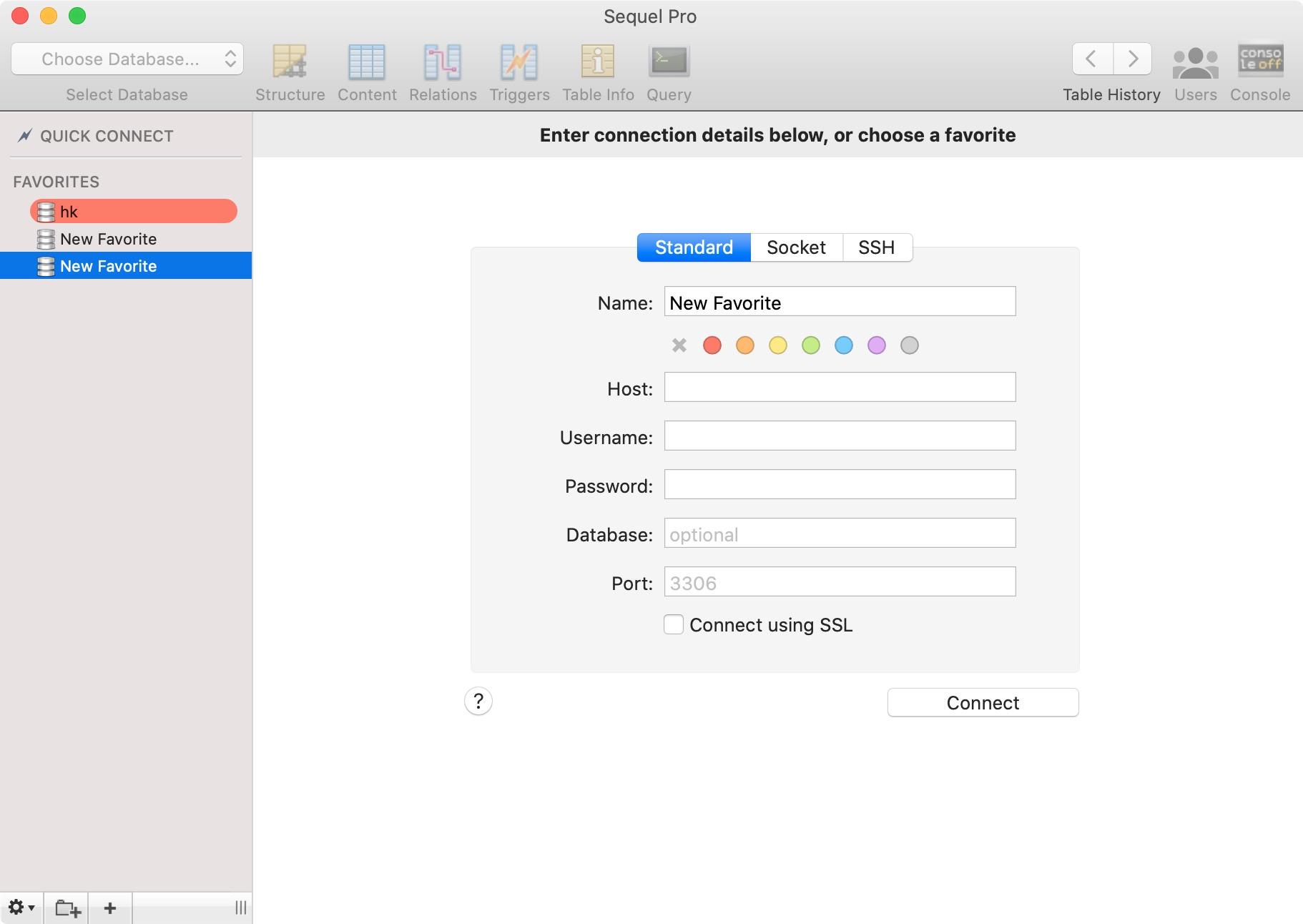Pick the blue color swatch

[x=844, y=345]
